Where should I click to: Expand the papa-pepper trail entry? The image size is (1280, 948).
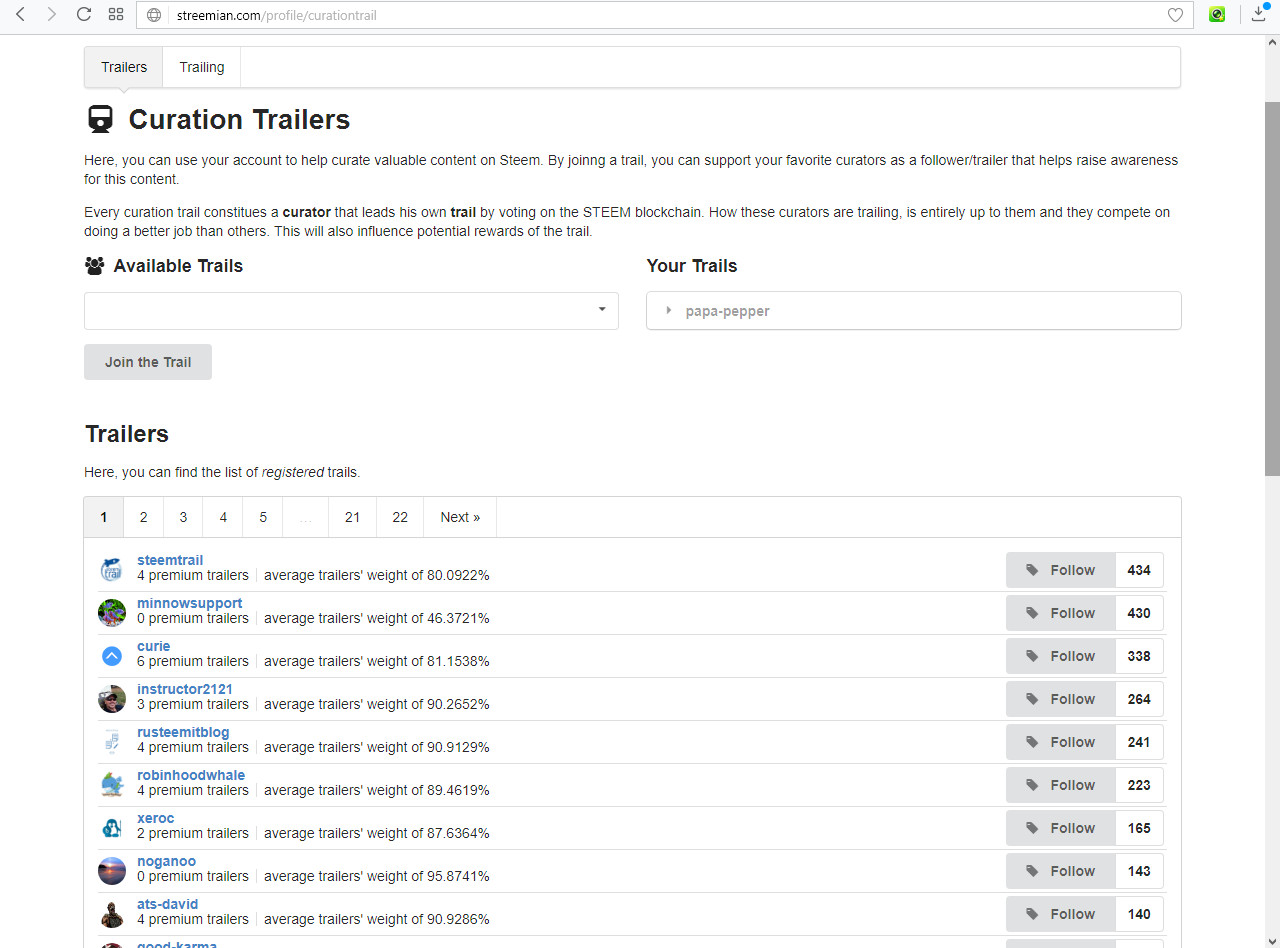tap(914, 311)
